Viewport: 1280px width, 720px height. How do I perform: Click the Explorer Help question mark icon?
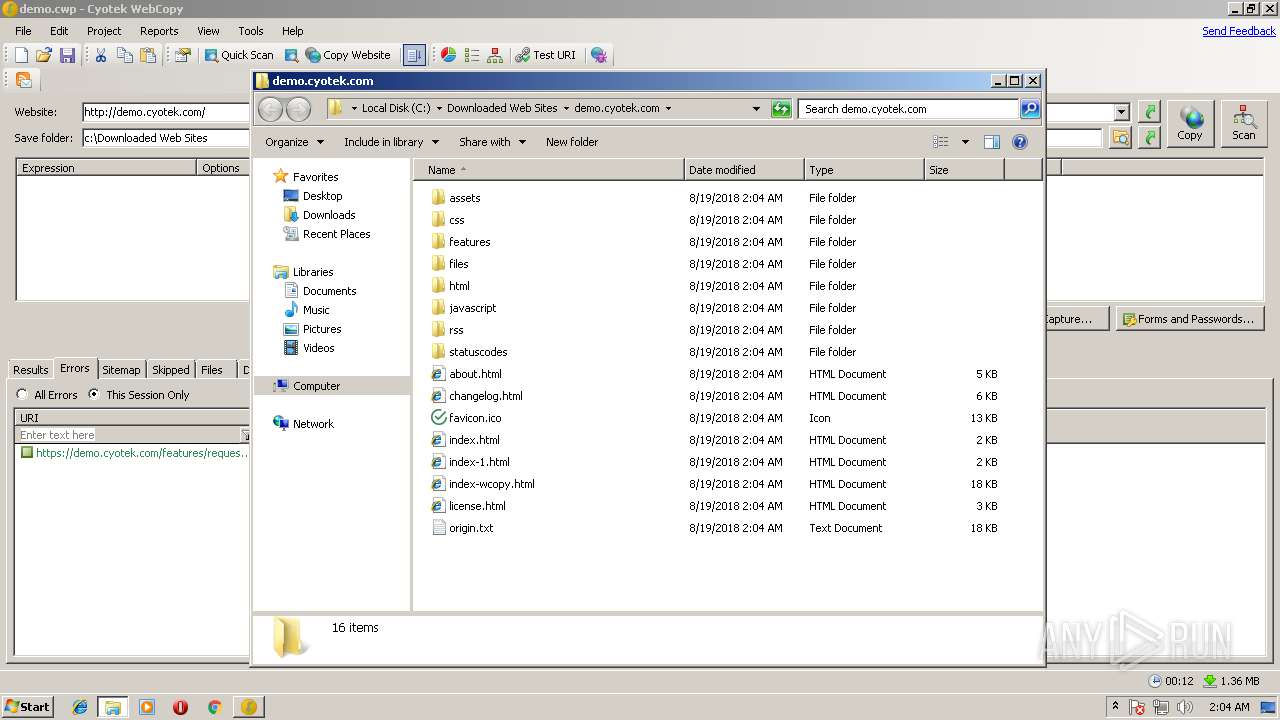(x=1020, y=142)
